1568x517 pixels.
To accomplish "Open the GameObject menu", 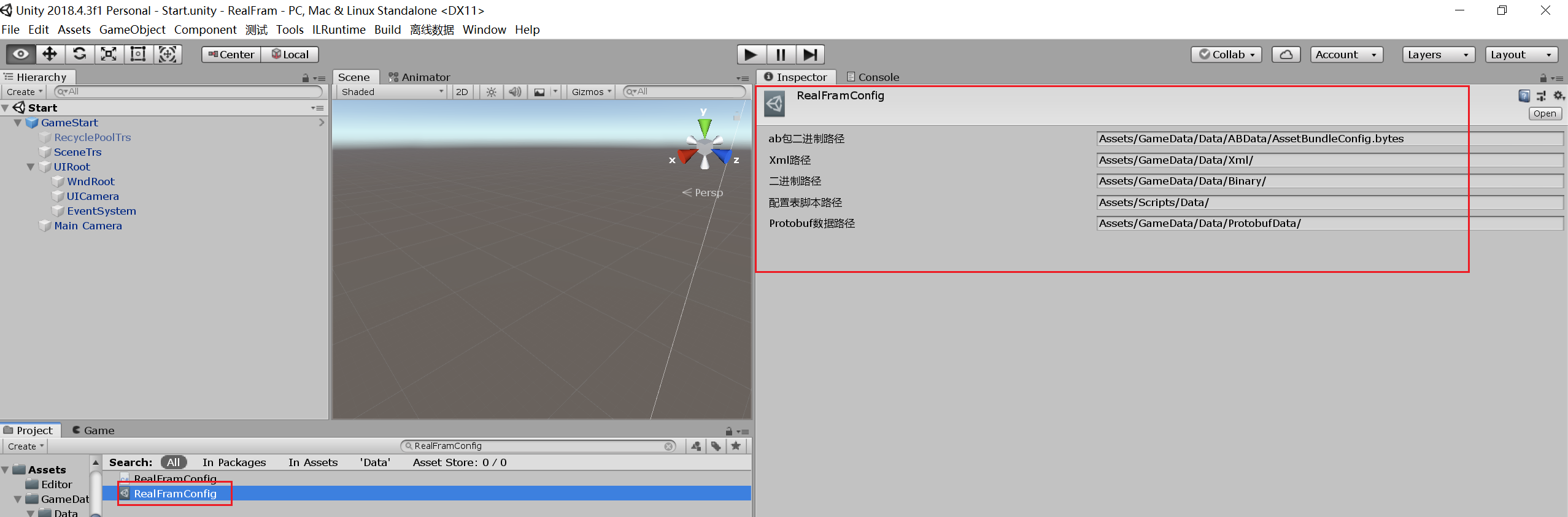I will click(132, 29).
